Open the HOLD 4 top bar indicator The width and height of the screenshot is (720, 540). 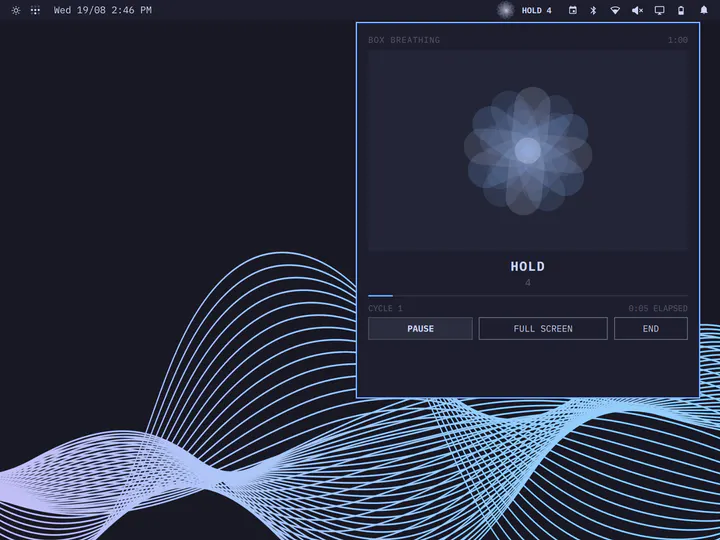(x=536, y=10)
